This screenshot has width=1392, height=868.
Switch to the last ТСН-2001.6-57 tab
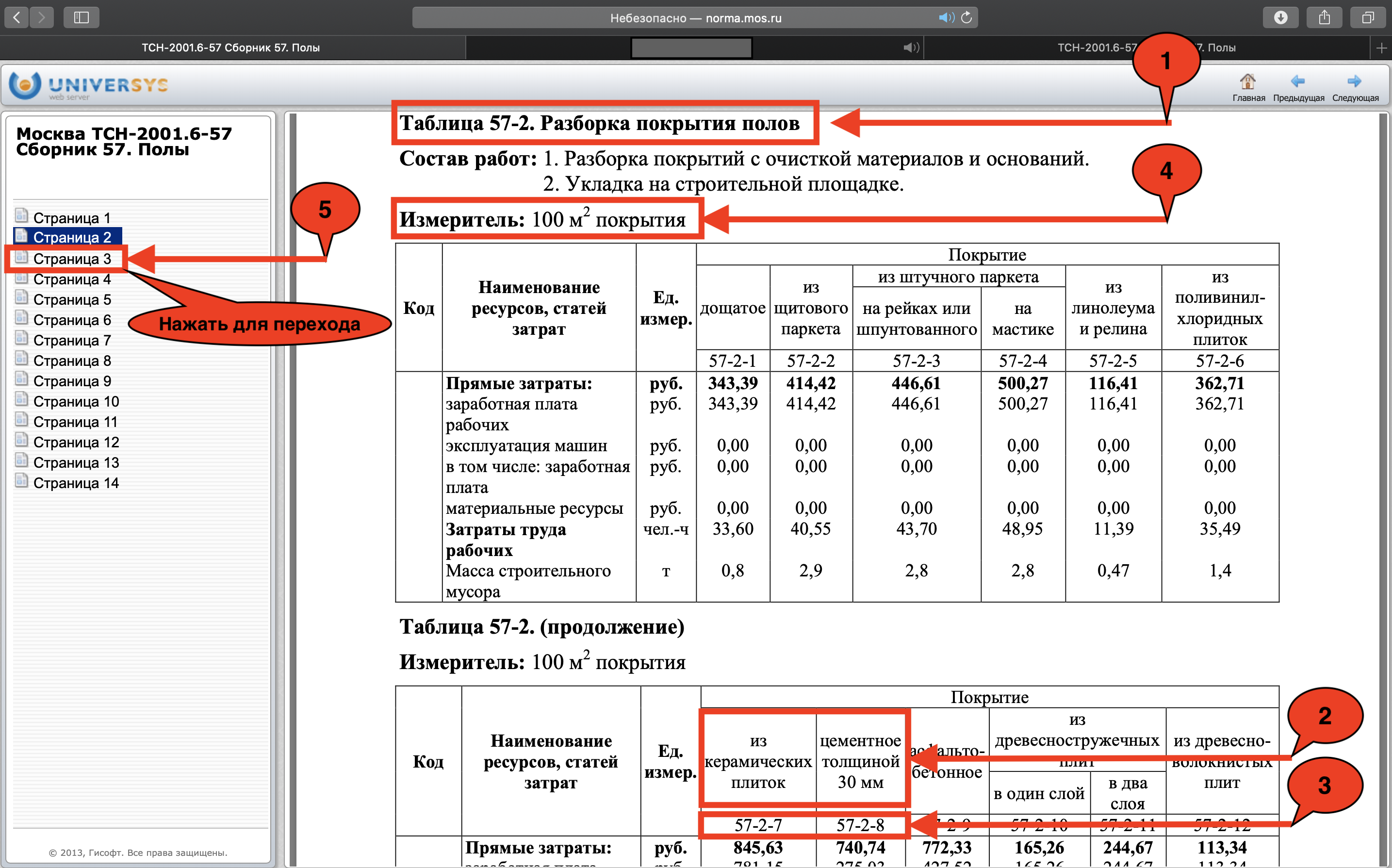click(1146, 48)
